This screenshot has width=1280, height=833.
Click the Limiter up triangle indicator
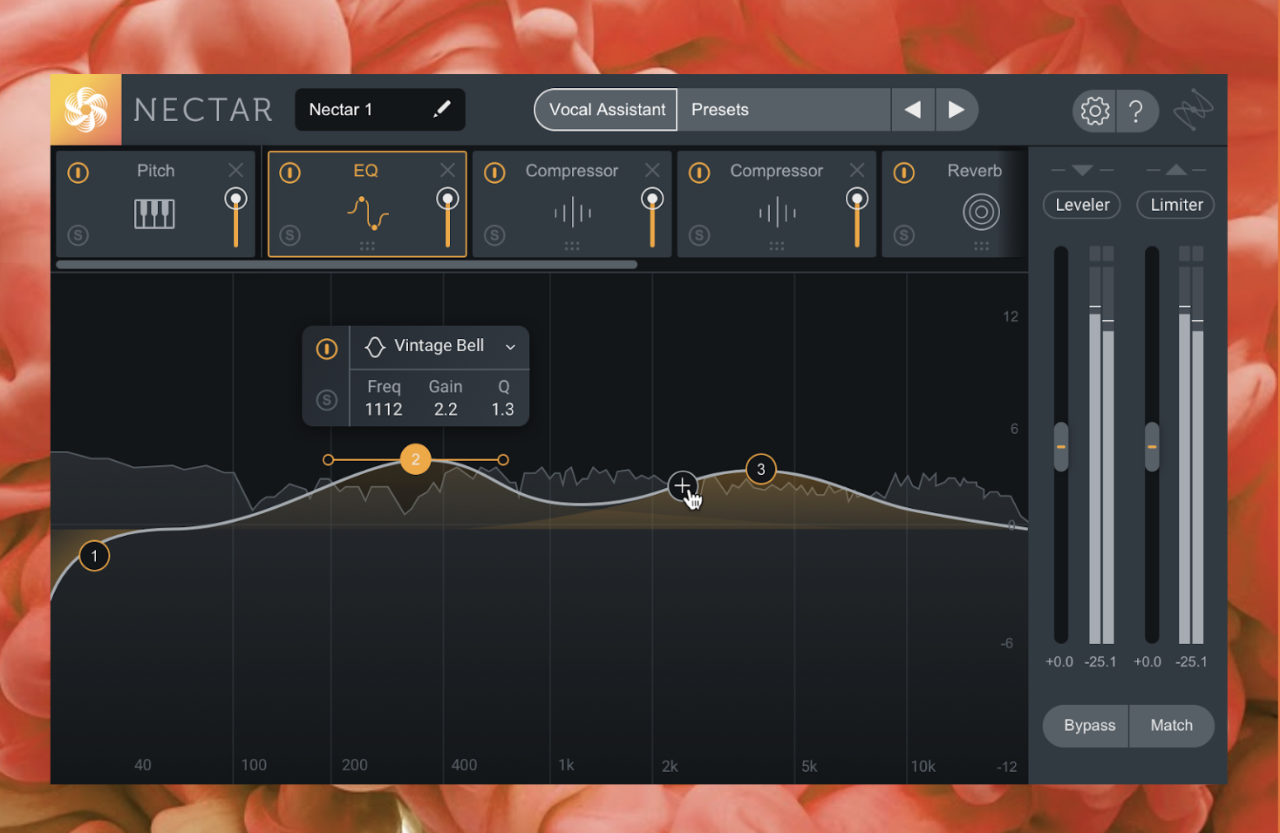pos(1176,171)
